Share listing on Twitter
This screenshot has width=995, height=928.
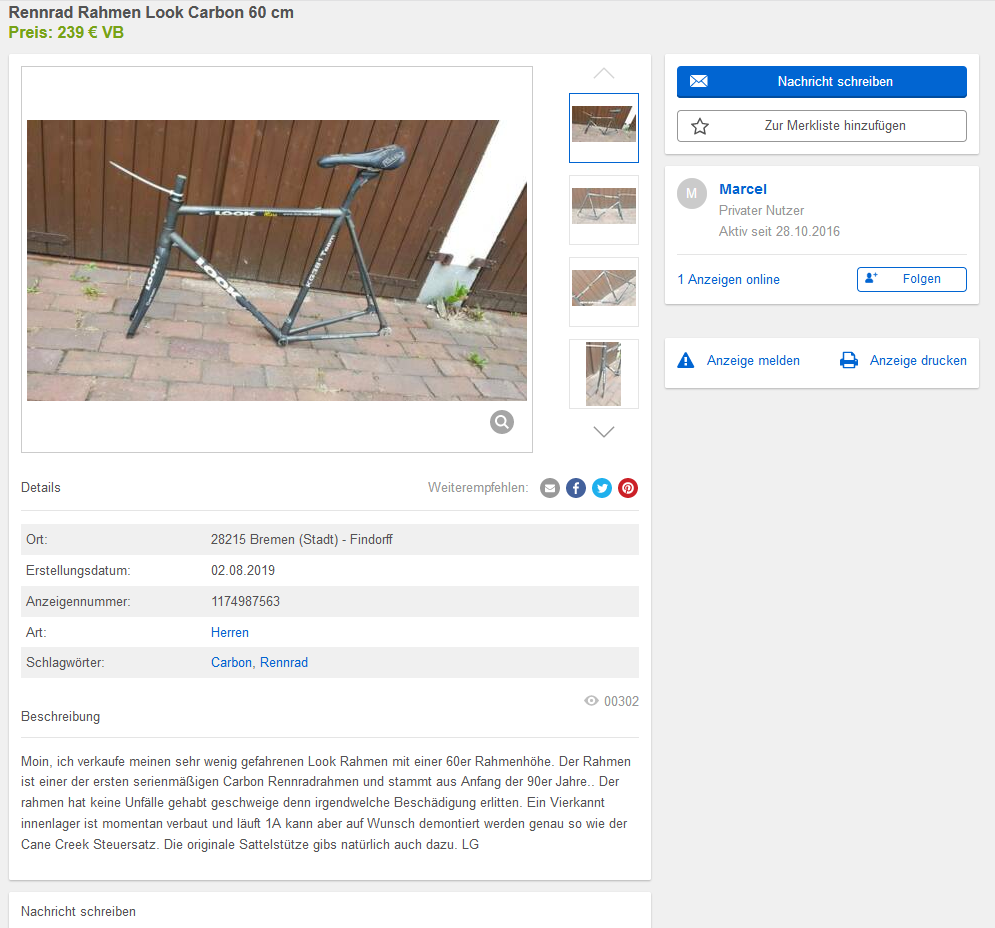pyautogui.click(x=602, y=488)
